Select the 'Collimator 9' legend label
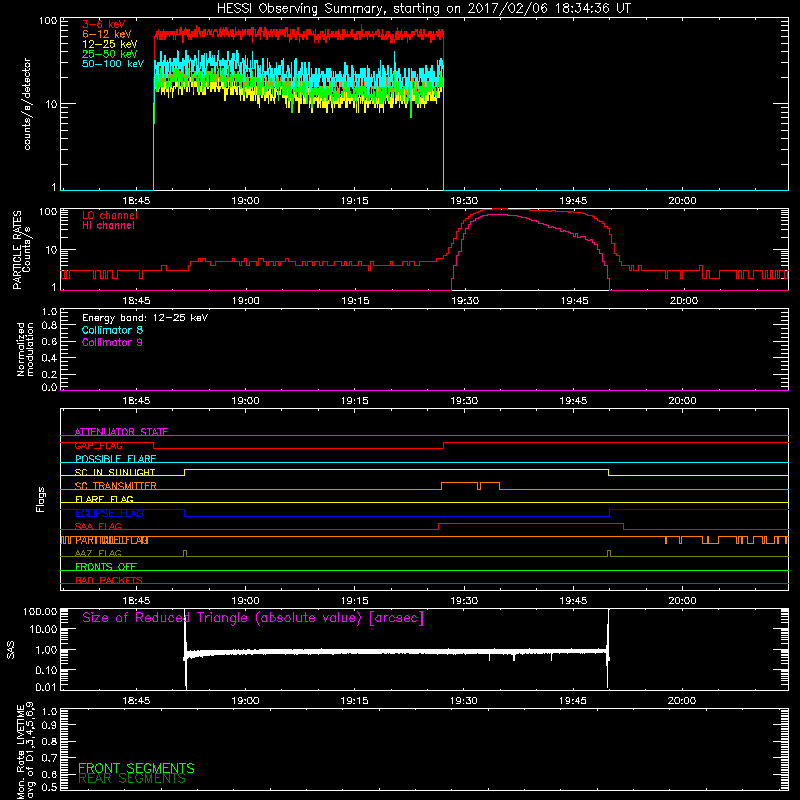This screenshot has height=800, width=800. pyautogui.click(x=112, y=342)
